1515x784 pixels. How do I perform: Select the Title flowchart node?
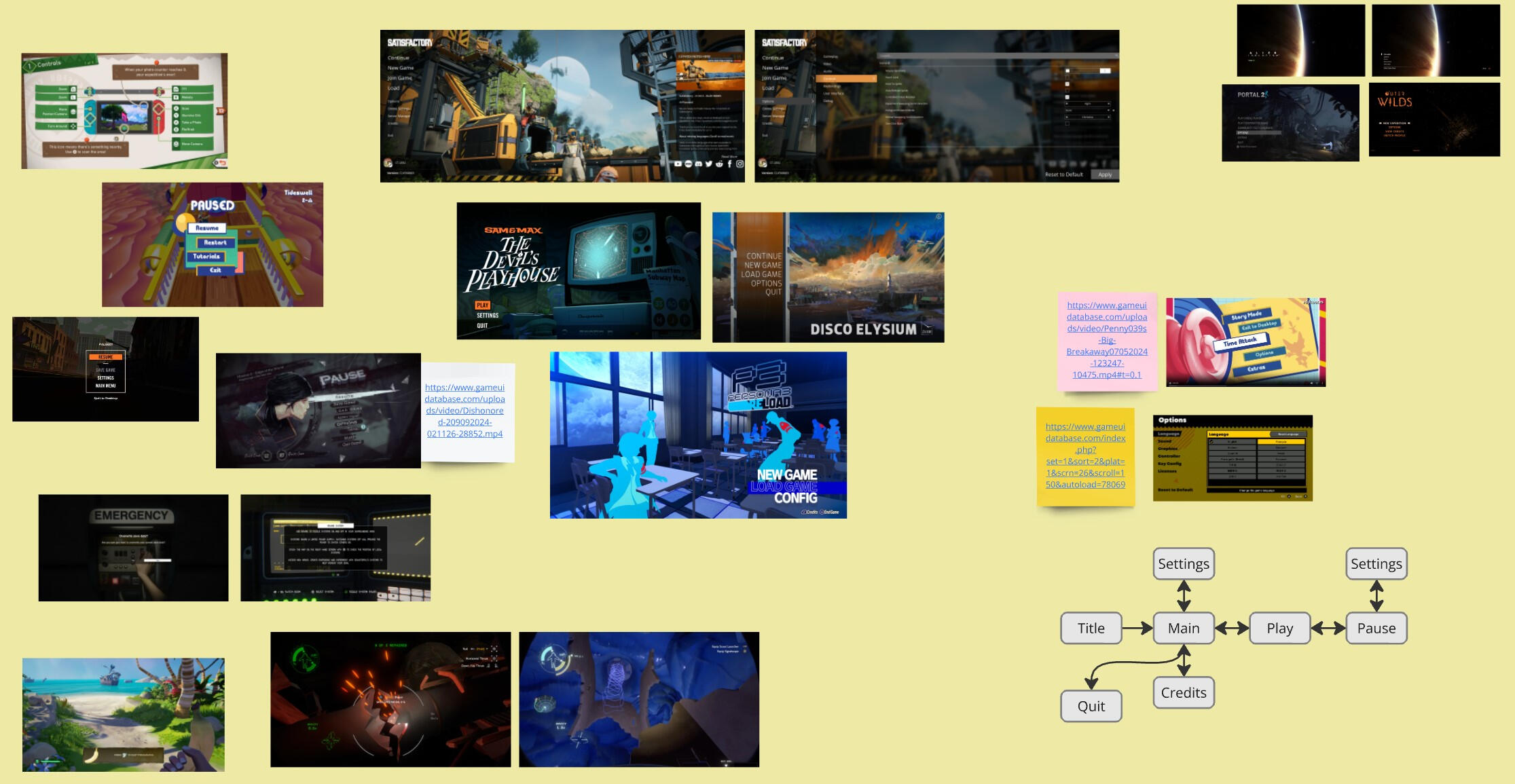pos(1091,629)
